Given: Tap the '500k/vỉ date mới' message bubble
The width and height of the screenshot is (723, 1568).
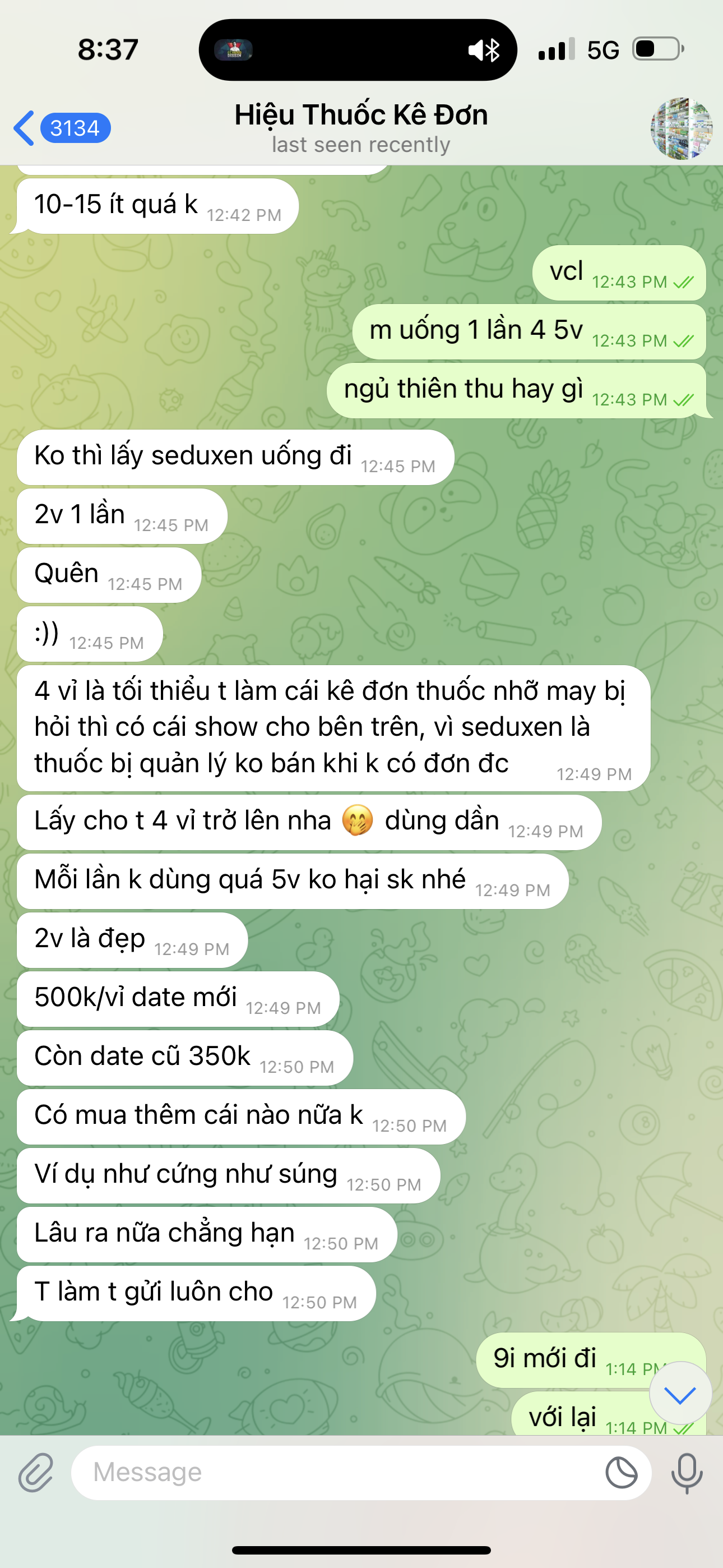Looking at the screenshot, I should (178, 999).
